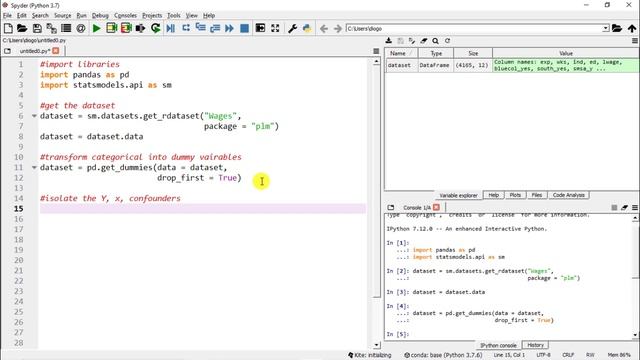Remove all variables eraser icon
640x360 pixels.
[x=424, y=41]
